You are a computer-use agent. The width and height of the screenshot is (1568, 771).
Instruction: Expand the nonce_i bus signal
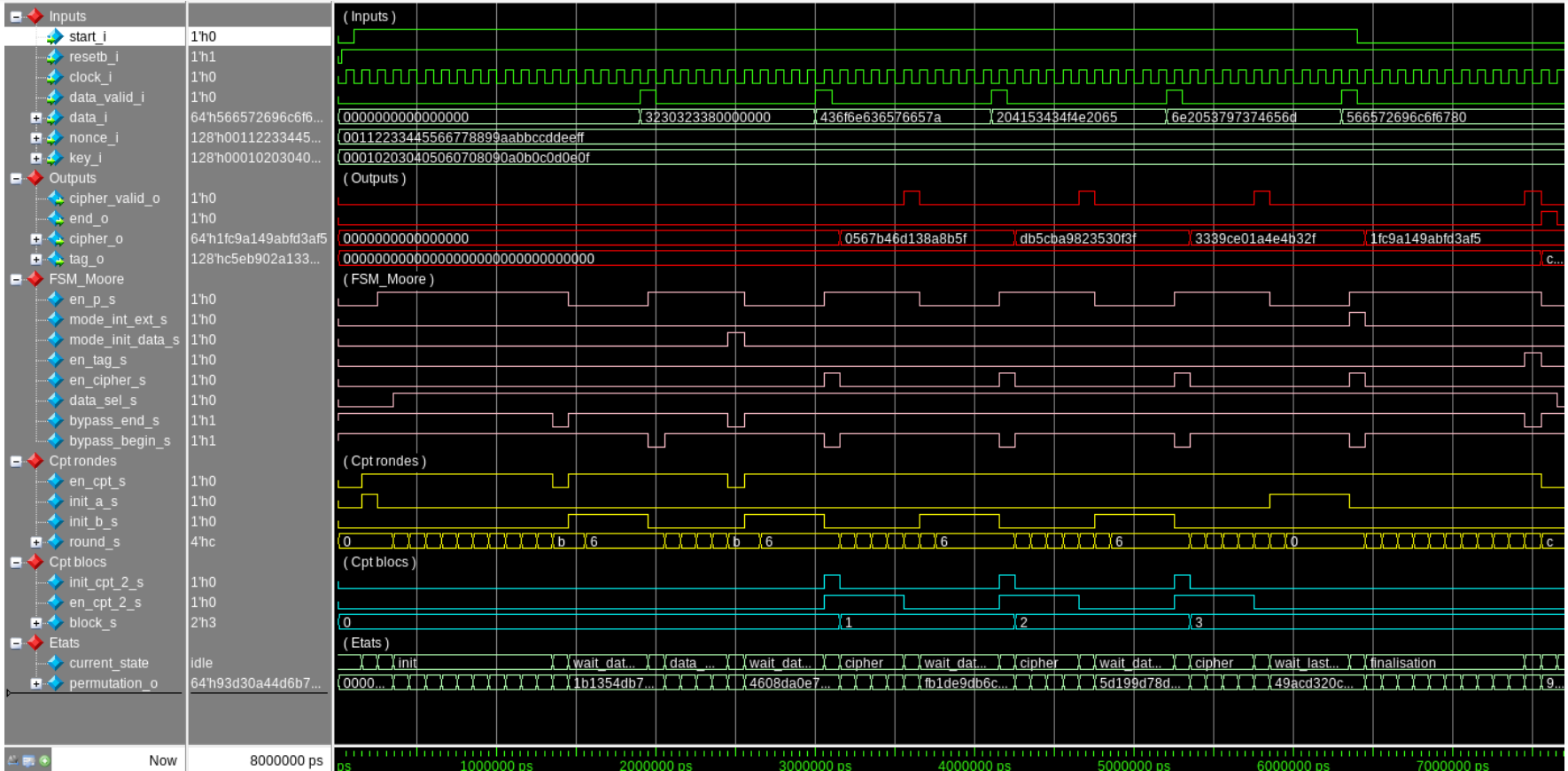tap(35, 138)
